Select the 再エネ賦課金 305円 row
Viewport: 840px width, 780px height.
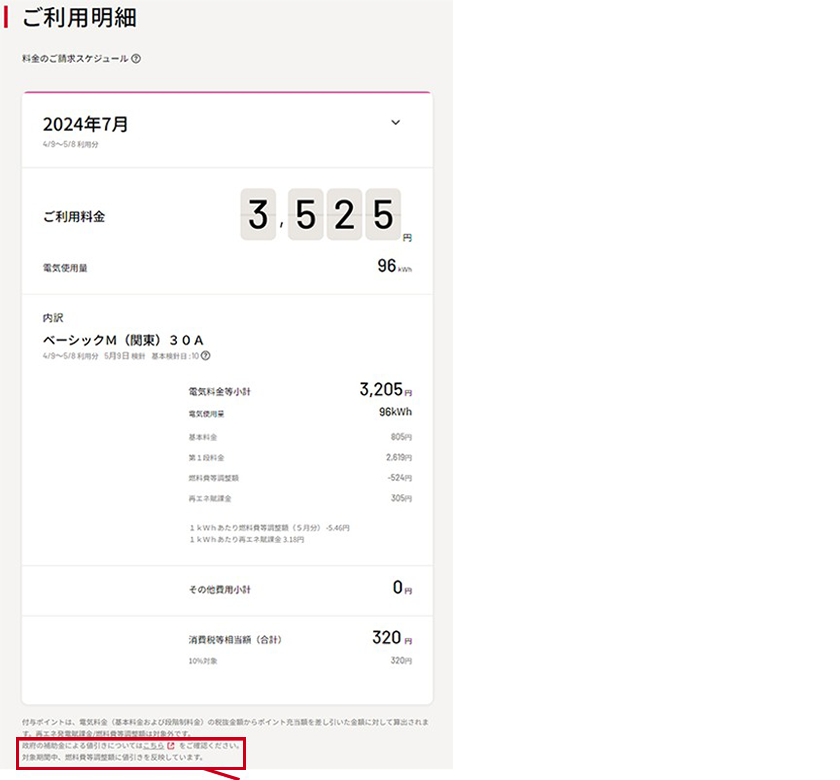pos(300,498)
